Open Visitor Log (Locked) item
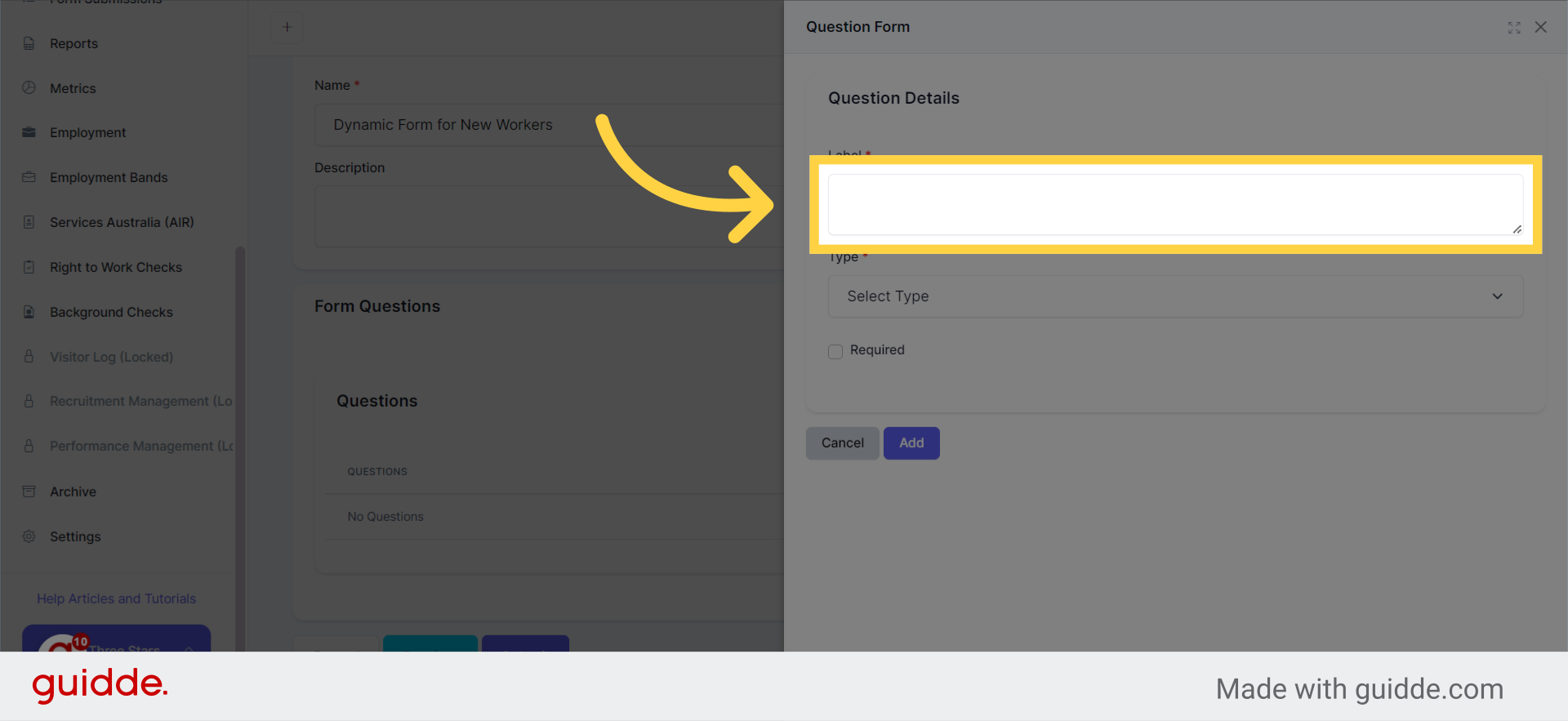The width and height of the screenshot is (1568, 721). pos(111,357)
